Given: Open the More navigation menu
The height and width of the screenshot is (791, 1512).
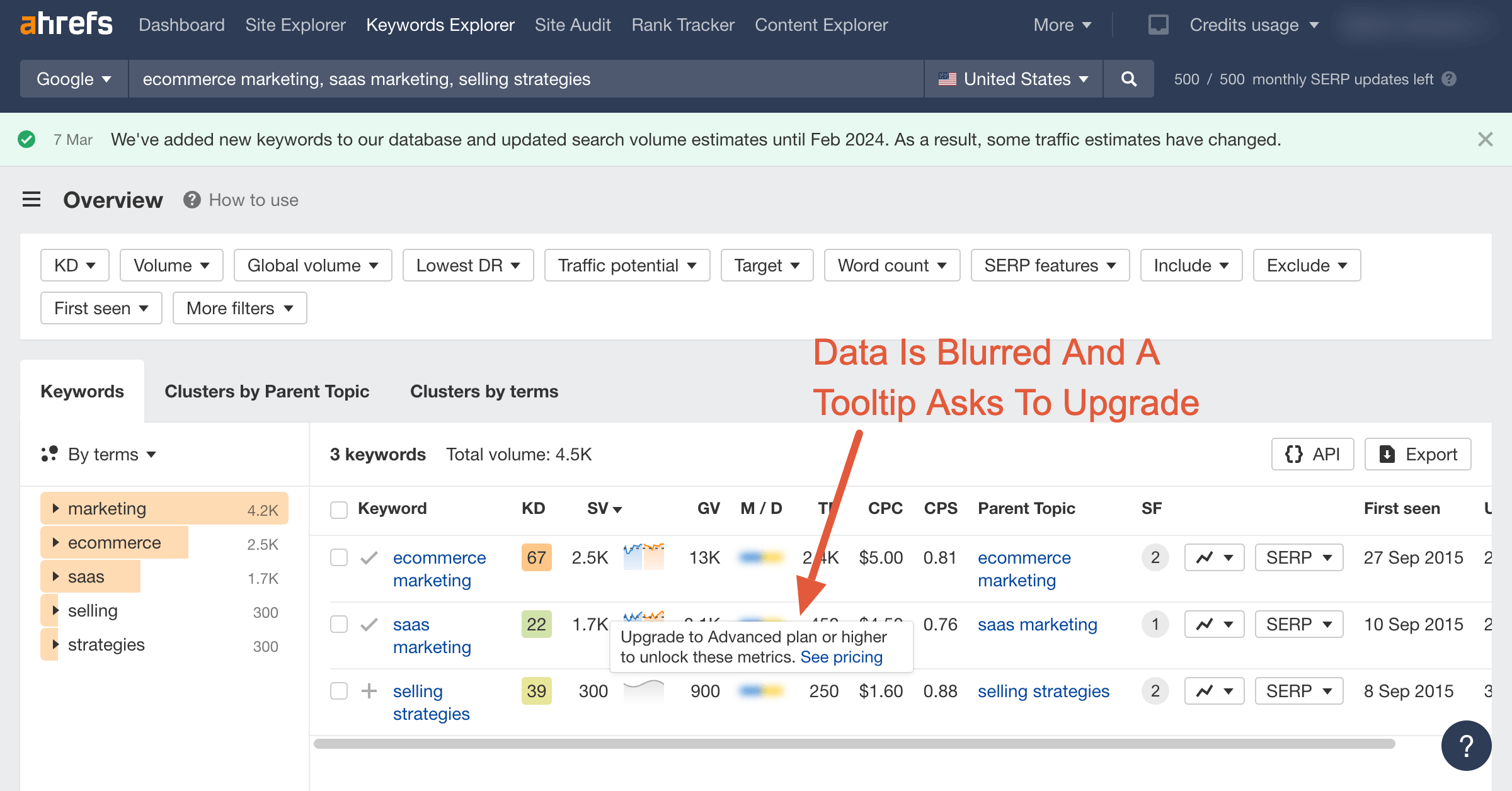Looking at the screenshot, I should pyautogui.click(x=1062, y=25).
